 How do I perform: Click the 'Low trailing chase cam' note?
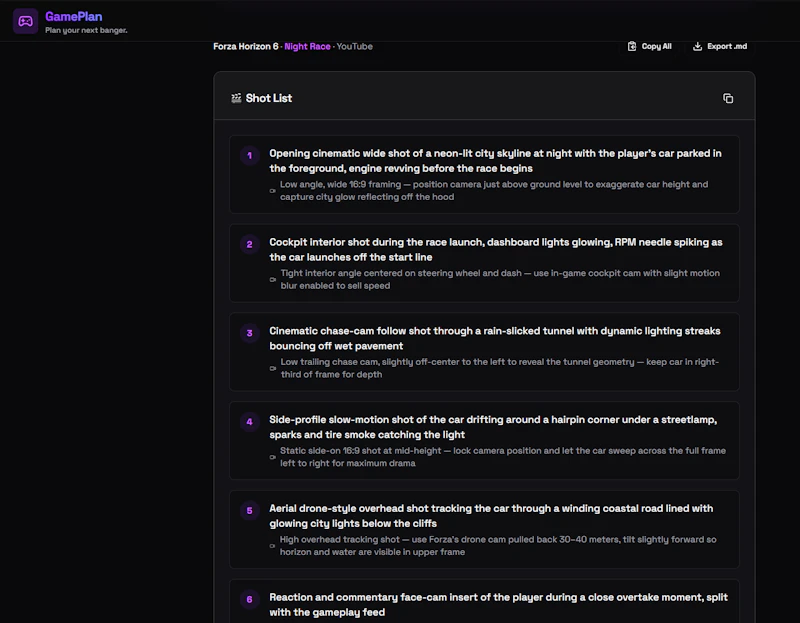coord(499,368)
